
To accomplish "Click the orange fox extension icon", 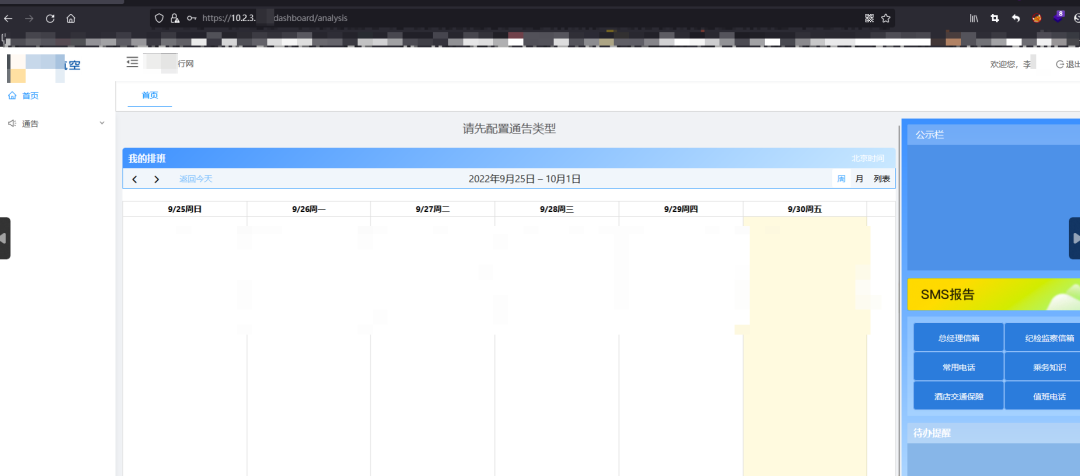I will [1036, 19].
